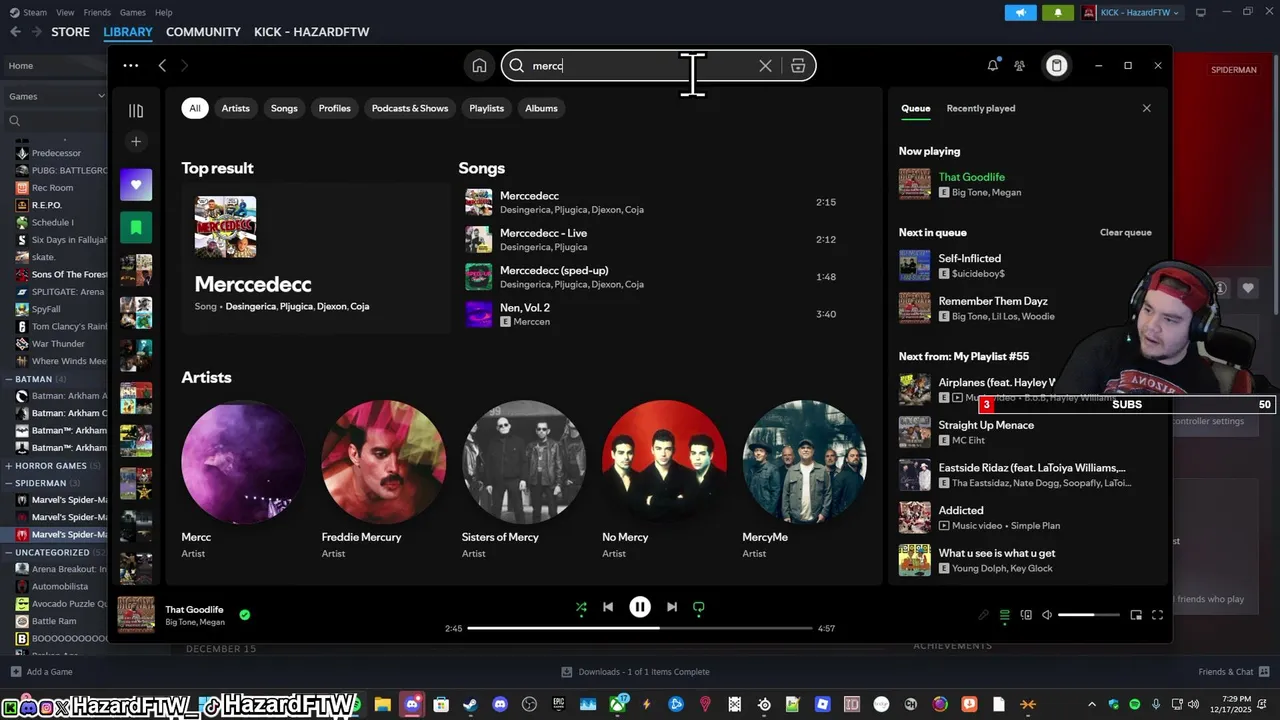
Task: Open the Miniplayer icon
Action: pyautogui.click(x=1136, y=615)
